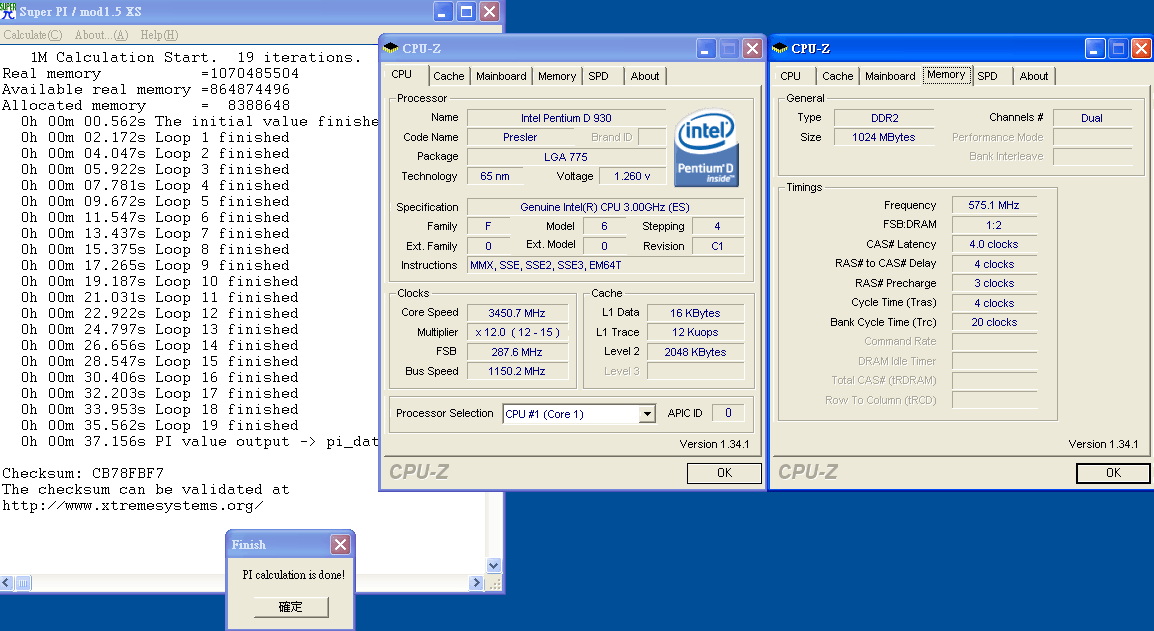Click the Multiplier value 'x 12.0 (12 - 15)'
This screenshot has height=631, width=1154.
[517, 333]
